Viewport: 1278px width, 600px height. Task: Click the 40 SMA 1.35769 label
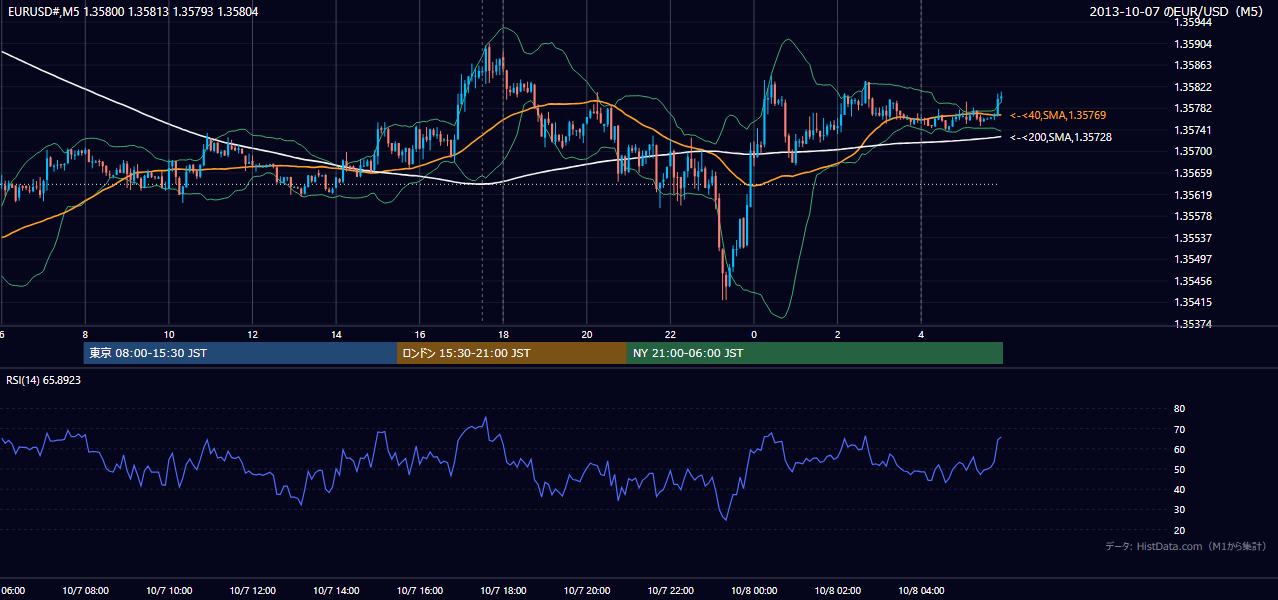coord(1058,116)
